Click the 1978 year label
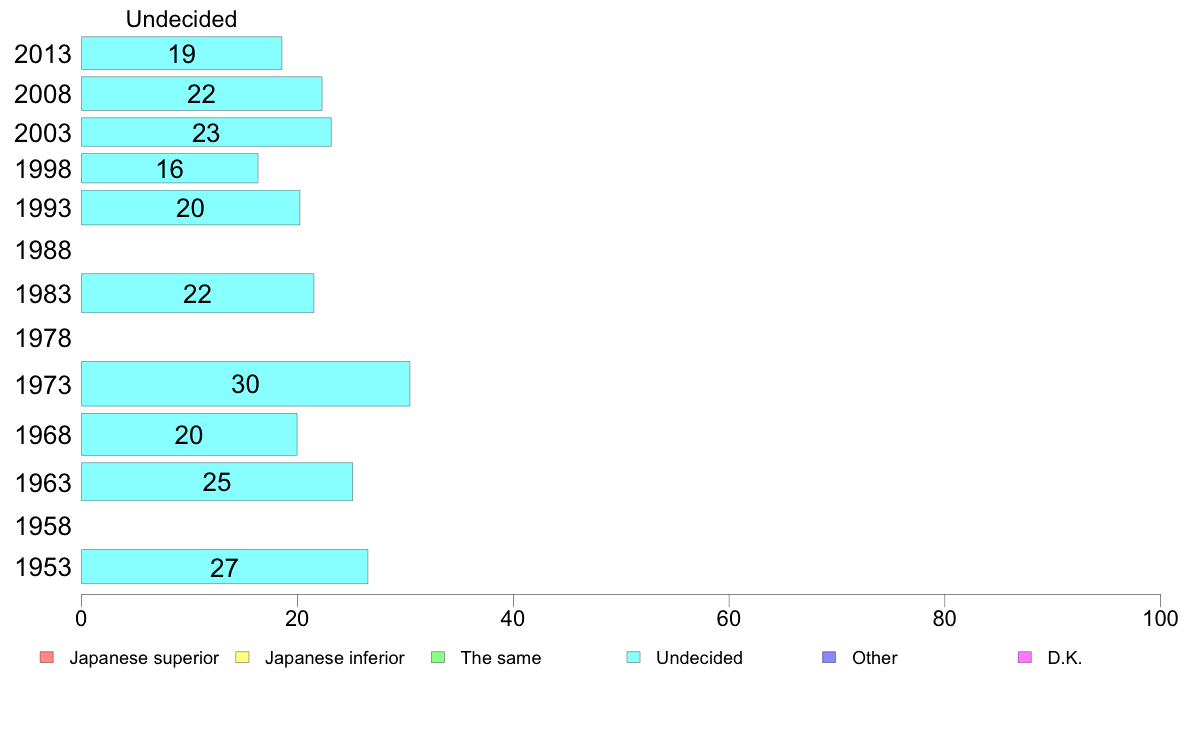The image size is (1188, 736). coord(43,338)
